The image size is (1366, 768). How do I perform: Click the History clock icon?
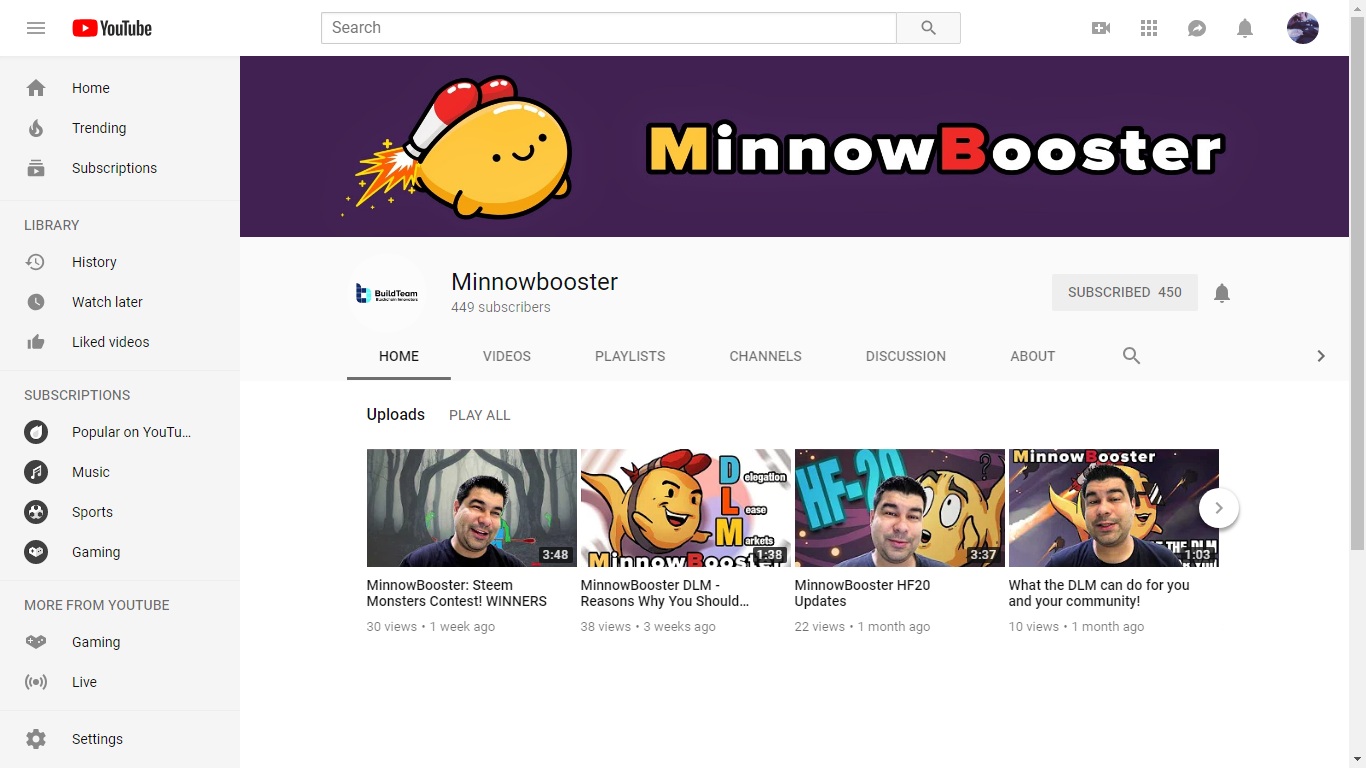point(36,262)
